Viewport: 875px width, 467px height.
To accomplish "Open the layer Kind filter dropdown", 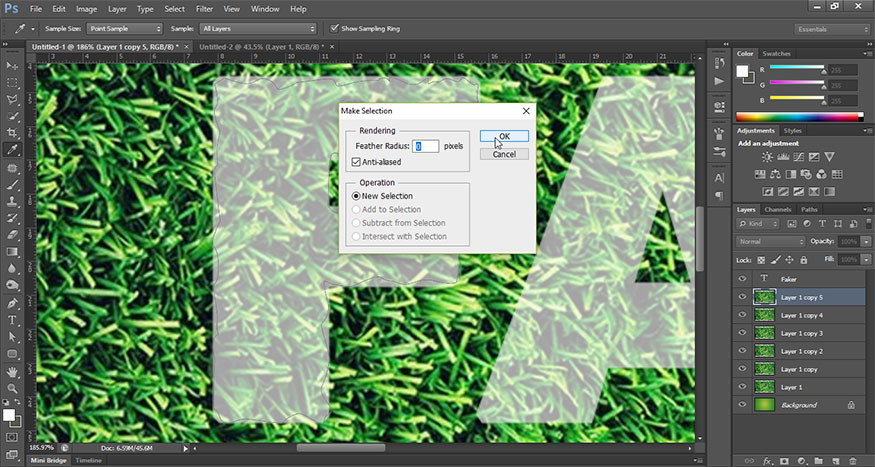I will pyautogui.click(x=758, y=224).
